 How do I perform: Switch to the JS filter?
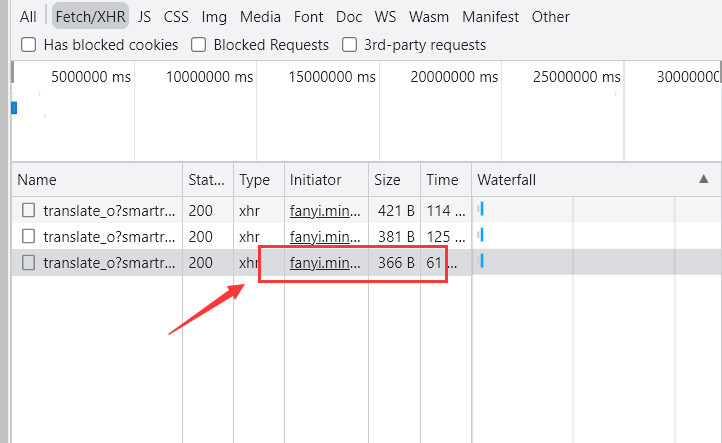[x=145, y=17]
